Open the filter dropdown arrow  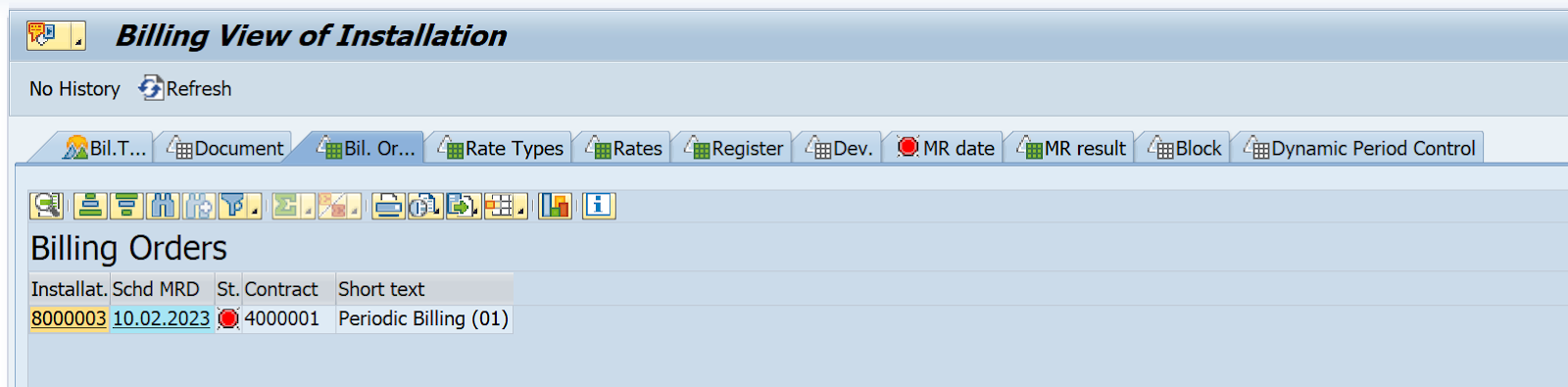255,207
